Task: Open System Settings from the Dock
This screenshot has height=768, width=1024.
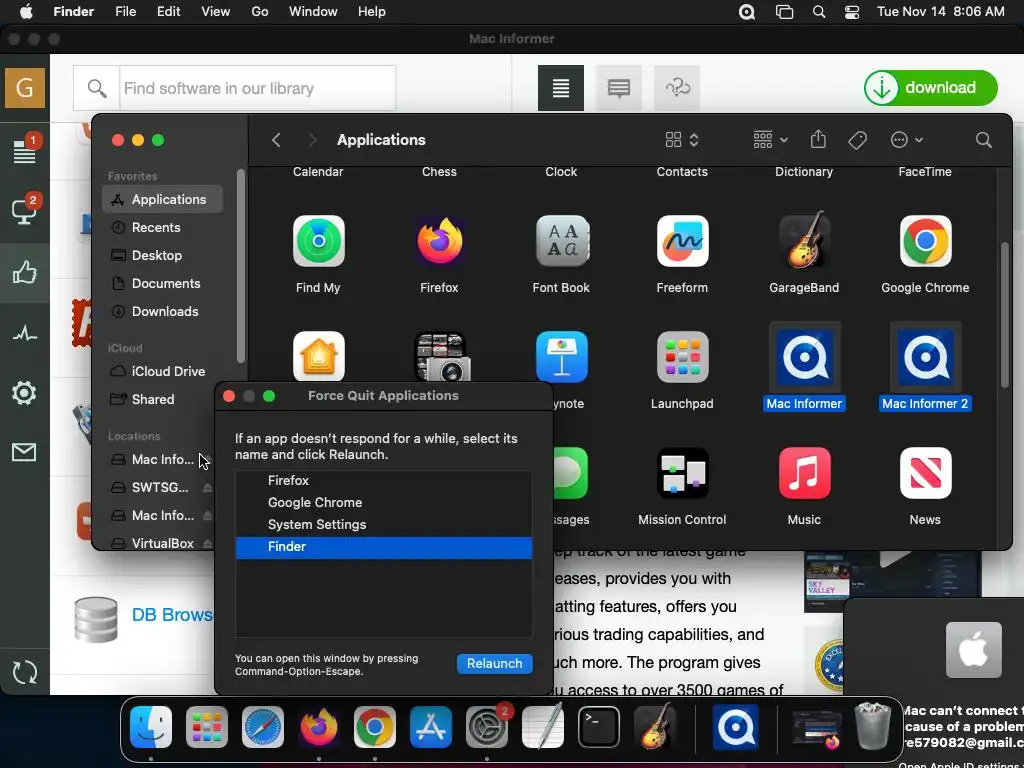Action: 487,727
